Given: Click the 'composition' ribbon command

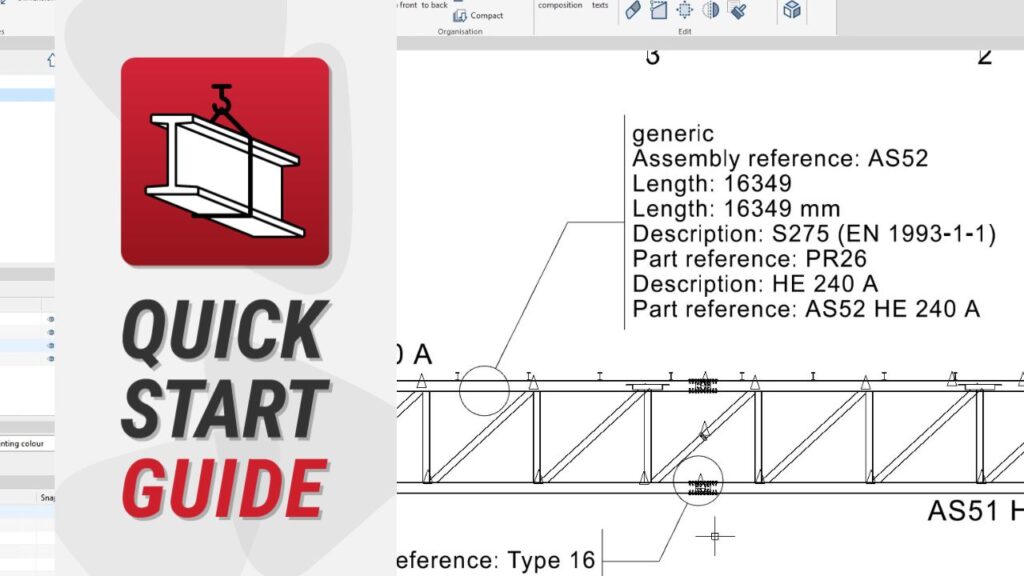Looking at the screenshot, I should [x=560, y=5].
